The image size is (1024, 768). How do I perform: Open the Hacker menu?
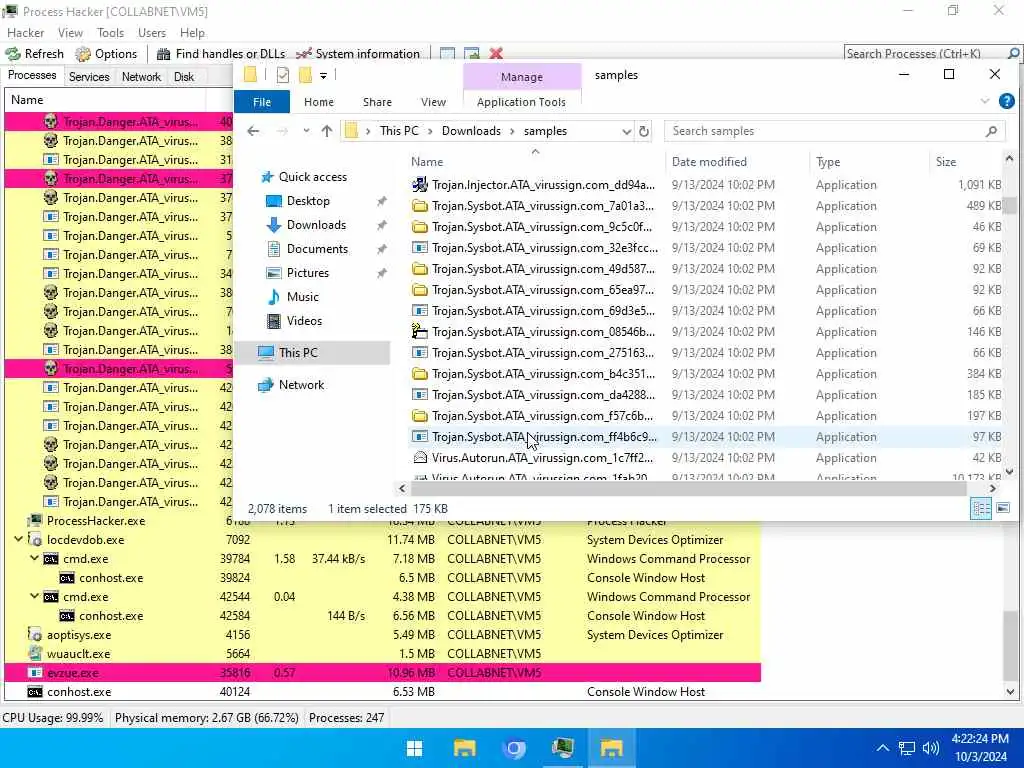[25, 33]
